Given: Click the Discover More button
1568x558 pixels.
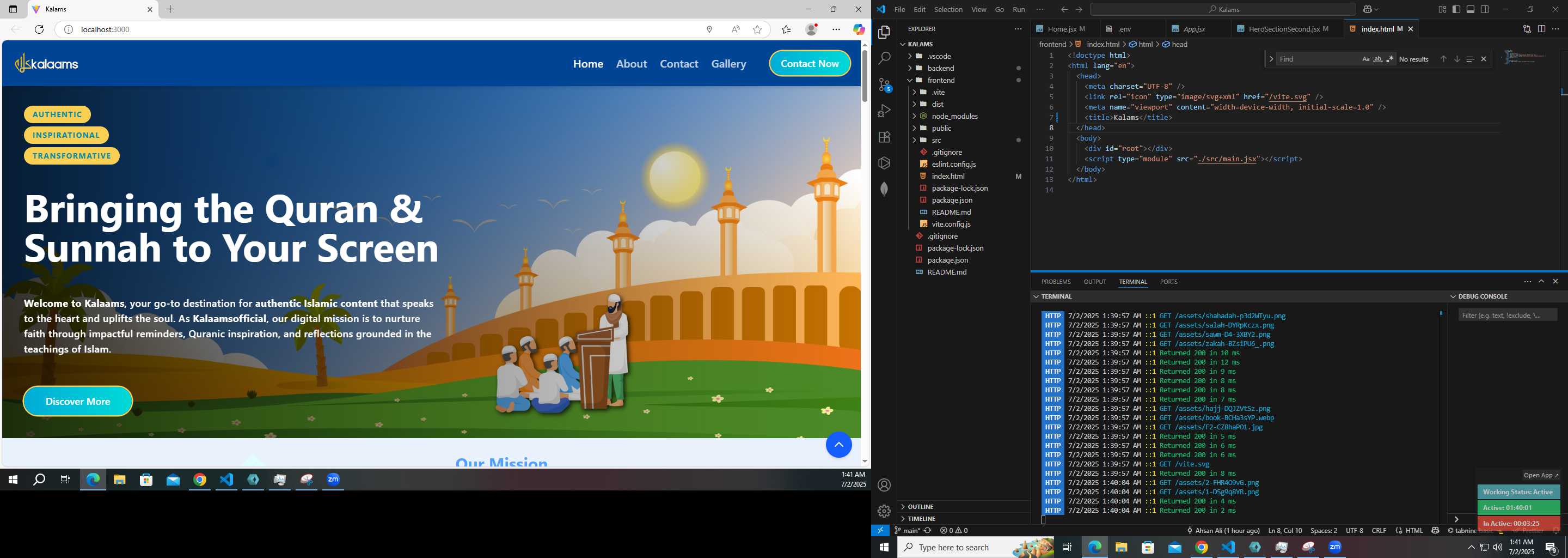Looking at the screenshot, I should click(x=78, y=402).
